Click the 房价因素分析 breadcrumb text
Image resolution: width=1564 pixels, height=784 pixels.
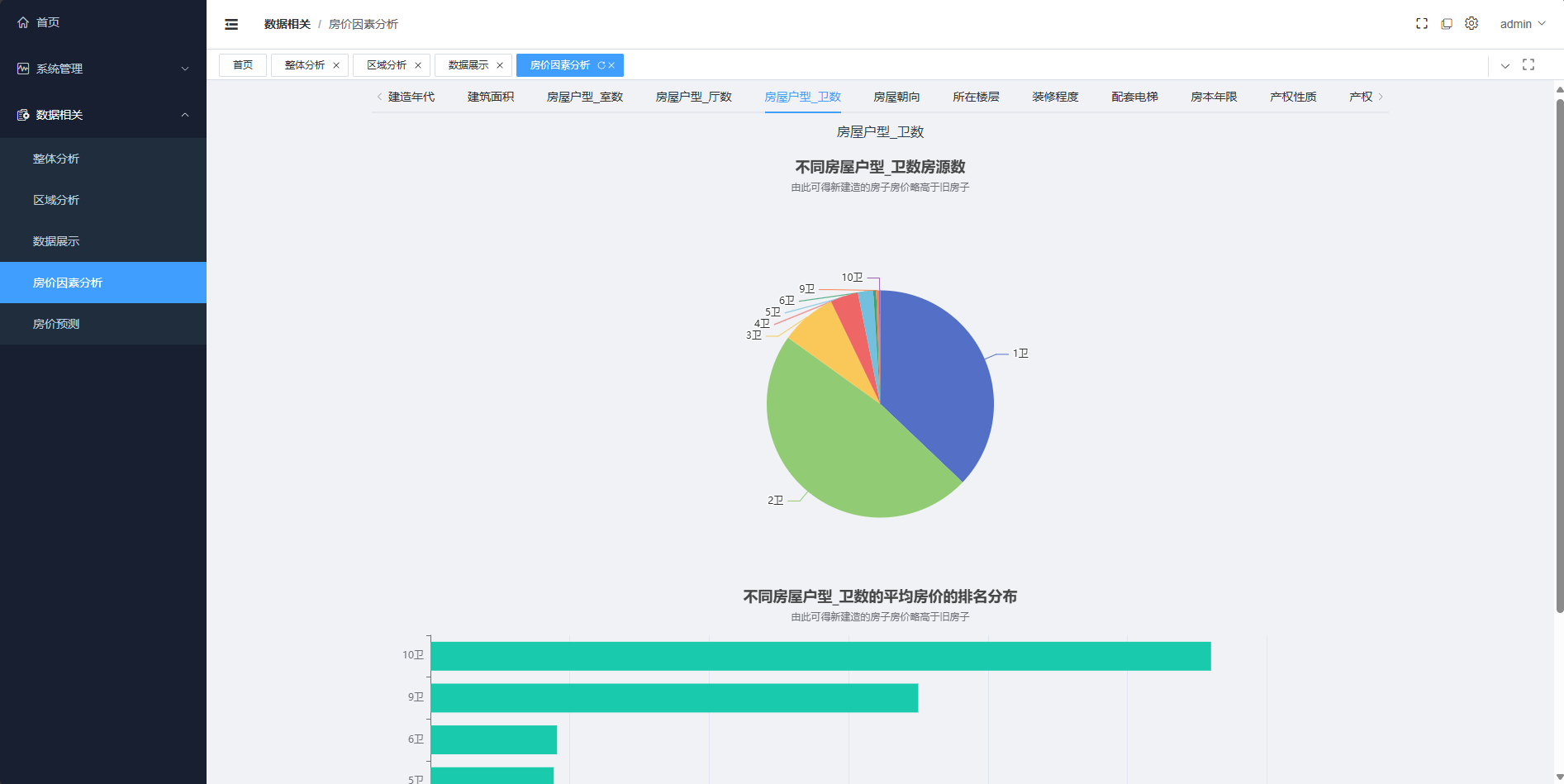coord(364,24)
